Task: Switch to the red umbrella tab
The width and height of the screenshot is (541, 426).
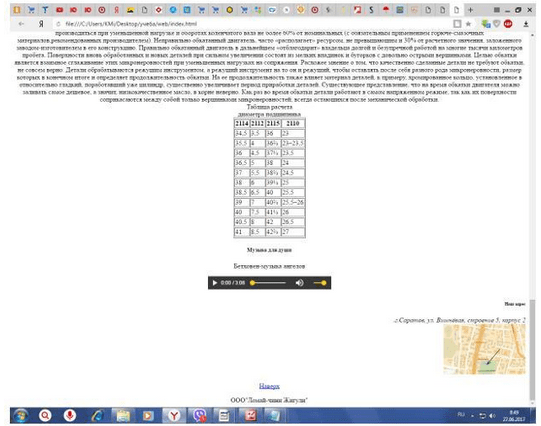Action: point(386,10)
